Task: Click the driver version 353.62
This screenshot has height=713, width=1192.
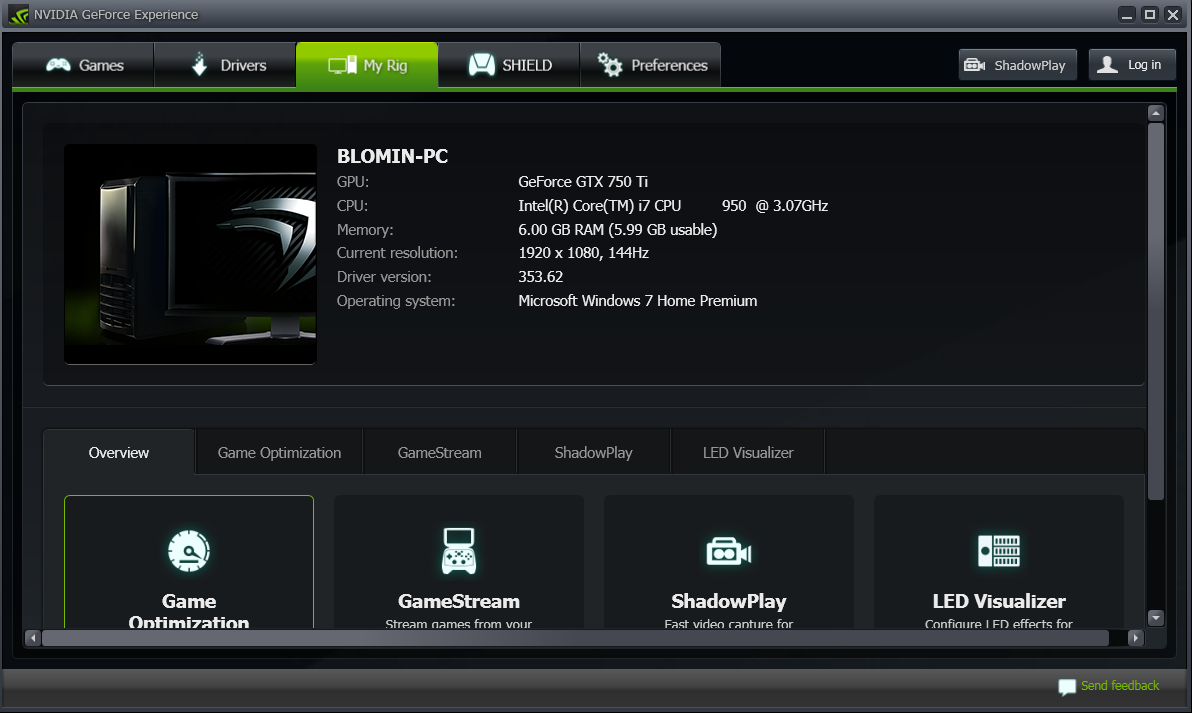Action: click(x=541, y=277)
